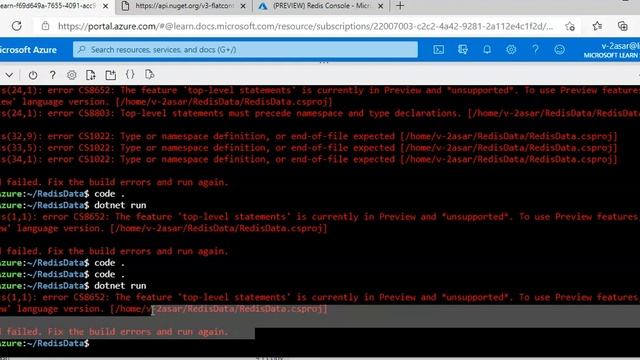Image resolution: width=640 pixels, height=360 pixels.
Task: Expand the shell type dropdown chevron
Action: [x=9, y=75]
